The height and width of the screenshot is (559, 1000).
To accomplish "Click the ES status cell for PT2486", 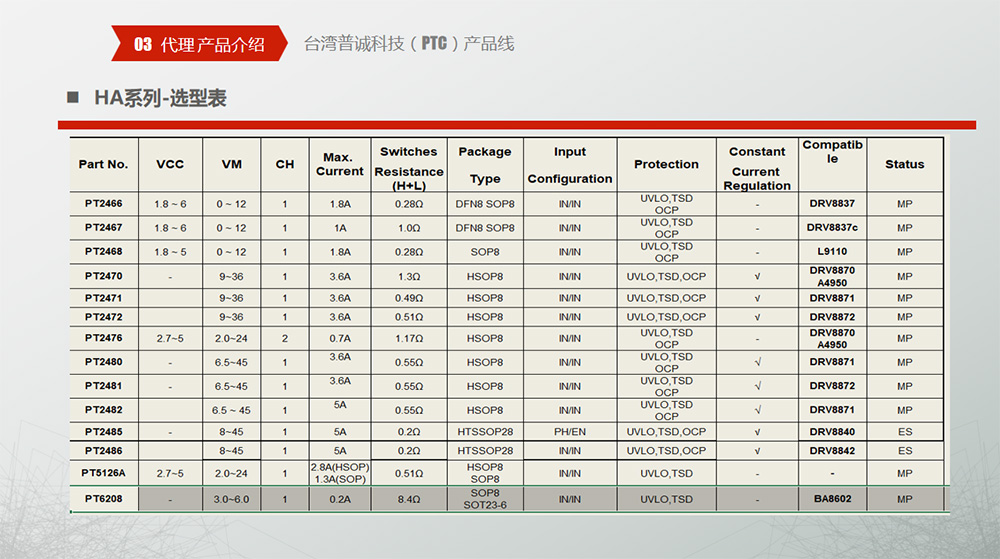I will (904, 451).
